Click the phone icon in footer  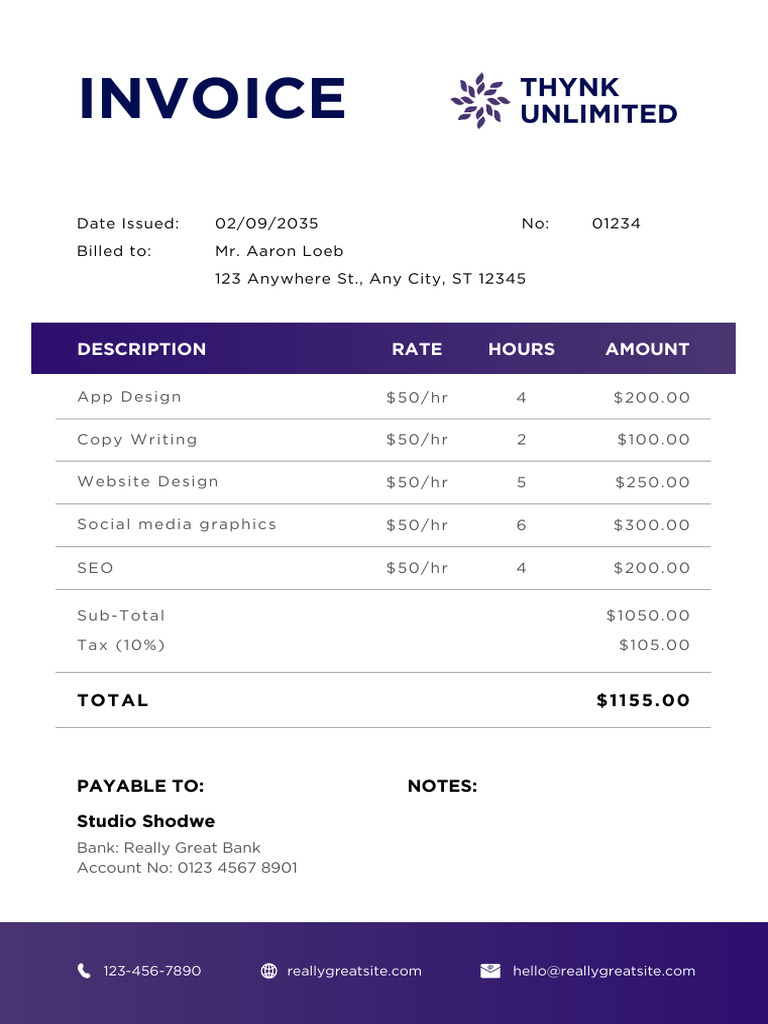click(84, 970)
